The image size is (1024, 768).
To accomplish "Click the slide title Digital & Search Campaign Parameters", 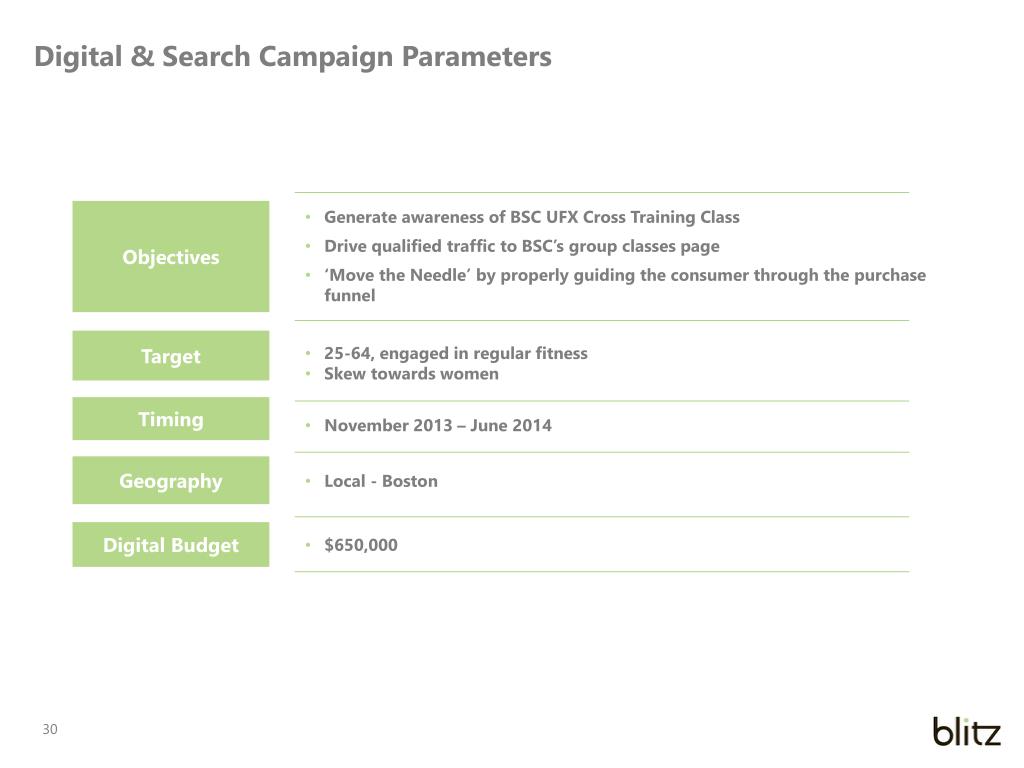I will [293, 57].
